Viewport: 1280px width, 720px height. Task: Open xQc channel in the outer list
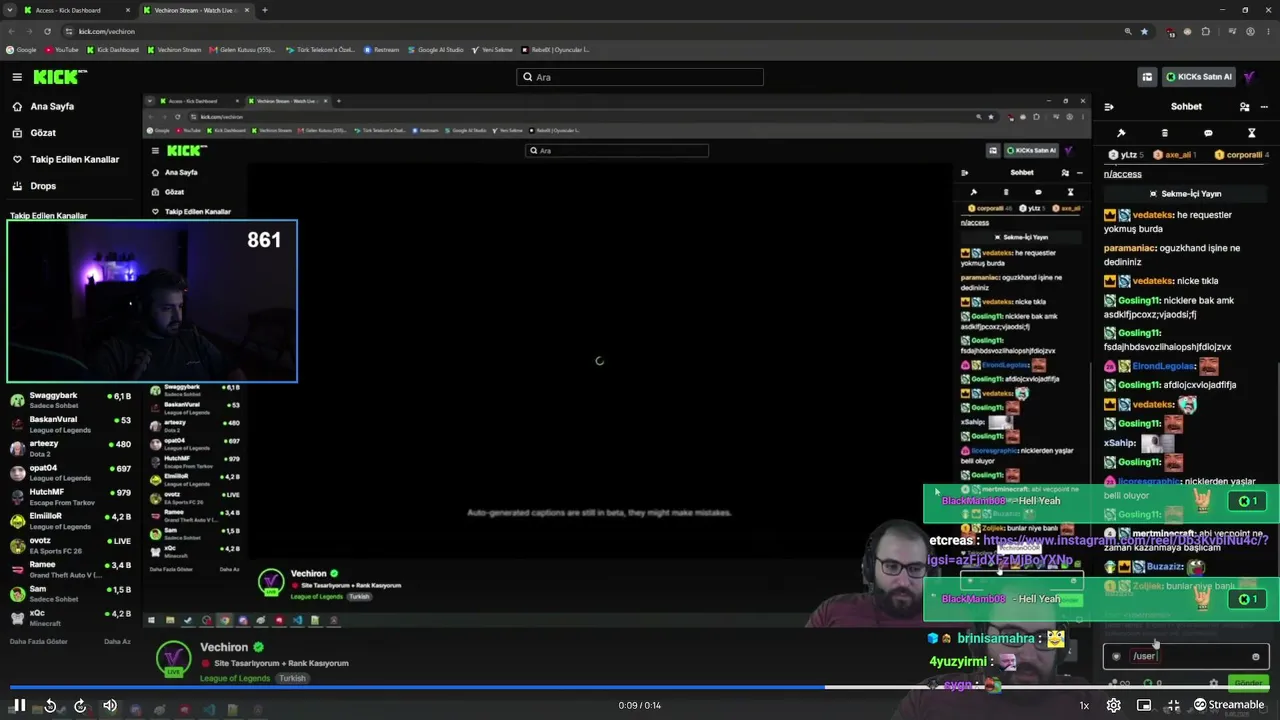point(70,618)
